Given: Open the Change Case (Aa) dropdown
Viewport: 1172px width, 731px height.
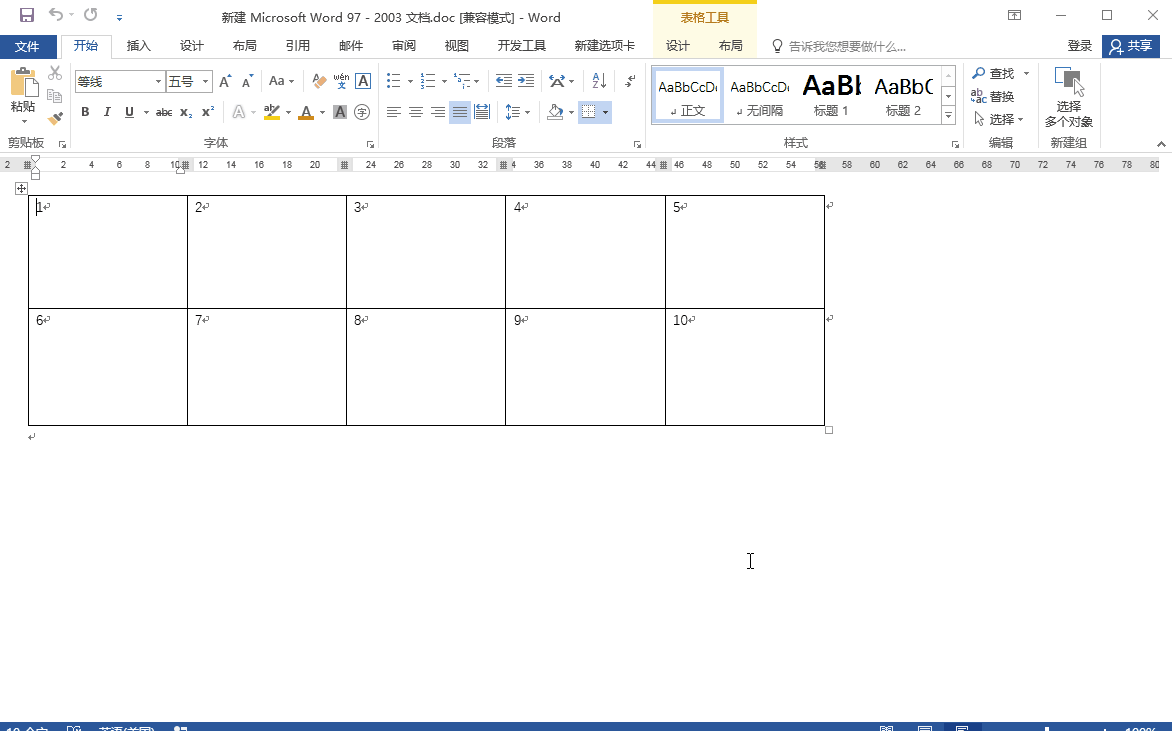Looking at the screenshot, I should 282,81.
